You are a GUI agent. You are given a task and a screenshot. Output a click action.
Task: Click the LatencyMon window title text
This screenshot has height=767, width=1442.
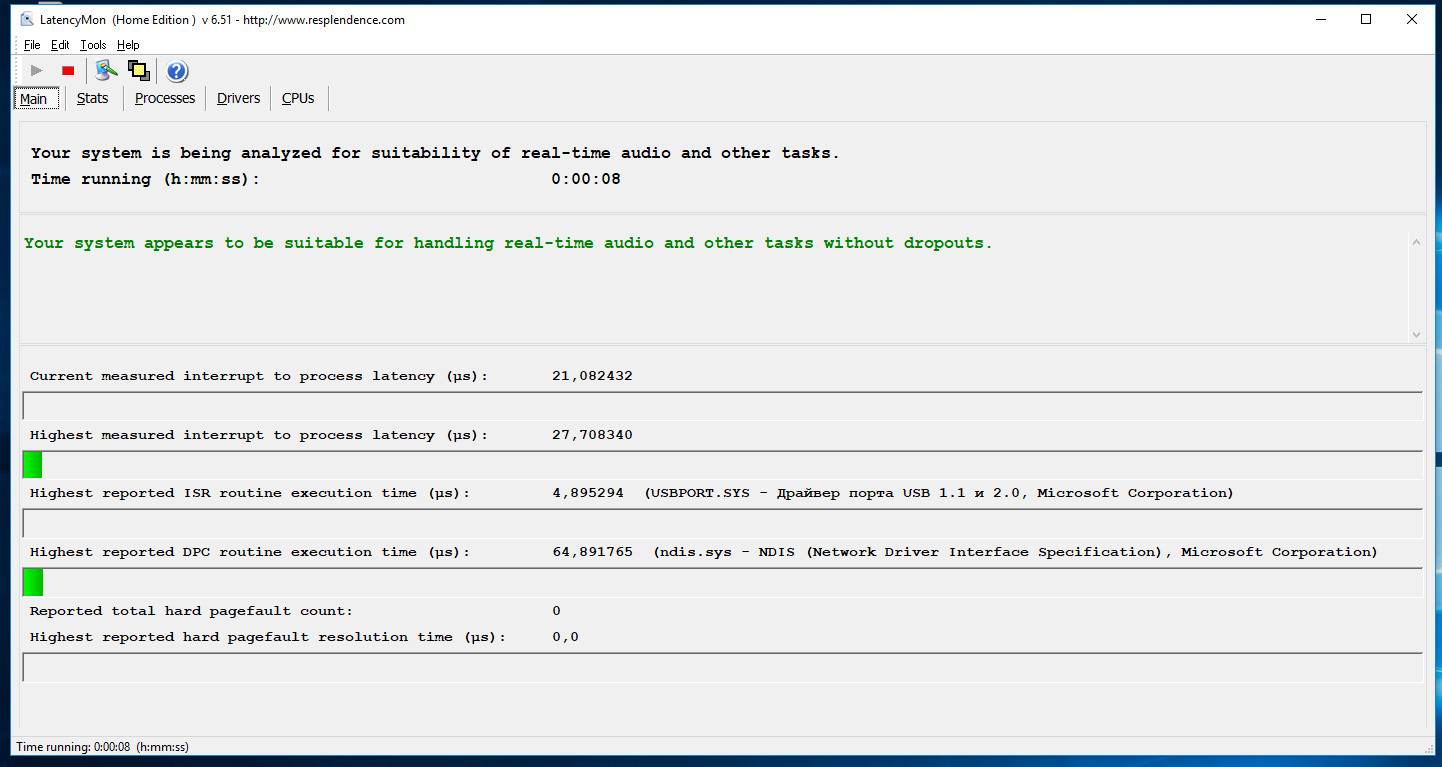(224, 20)
